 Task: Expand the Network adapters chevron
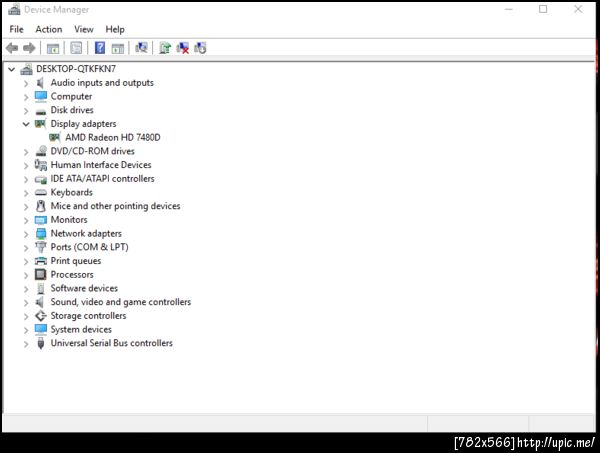[26, 234]
